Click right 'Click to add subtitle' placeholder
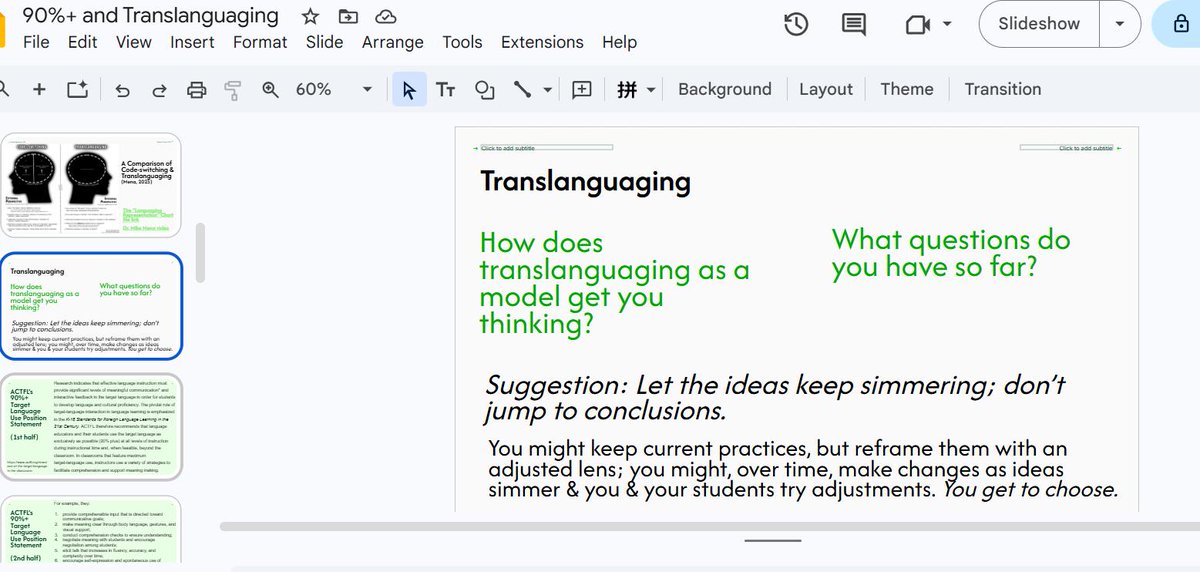1200x572 pixels. coord(1066,148)
